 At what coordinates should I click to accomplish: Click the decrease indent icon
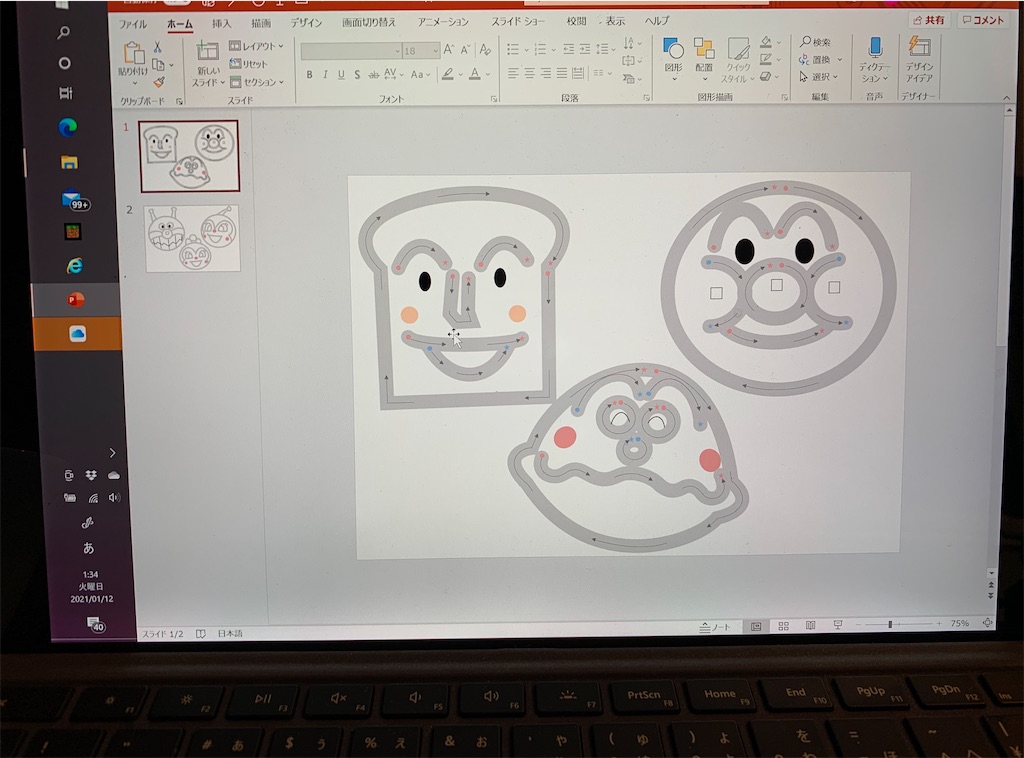pos(569,49)
